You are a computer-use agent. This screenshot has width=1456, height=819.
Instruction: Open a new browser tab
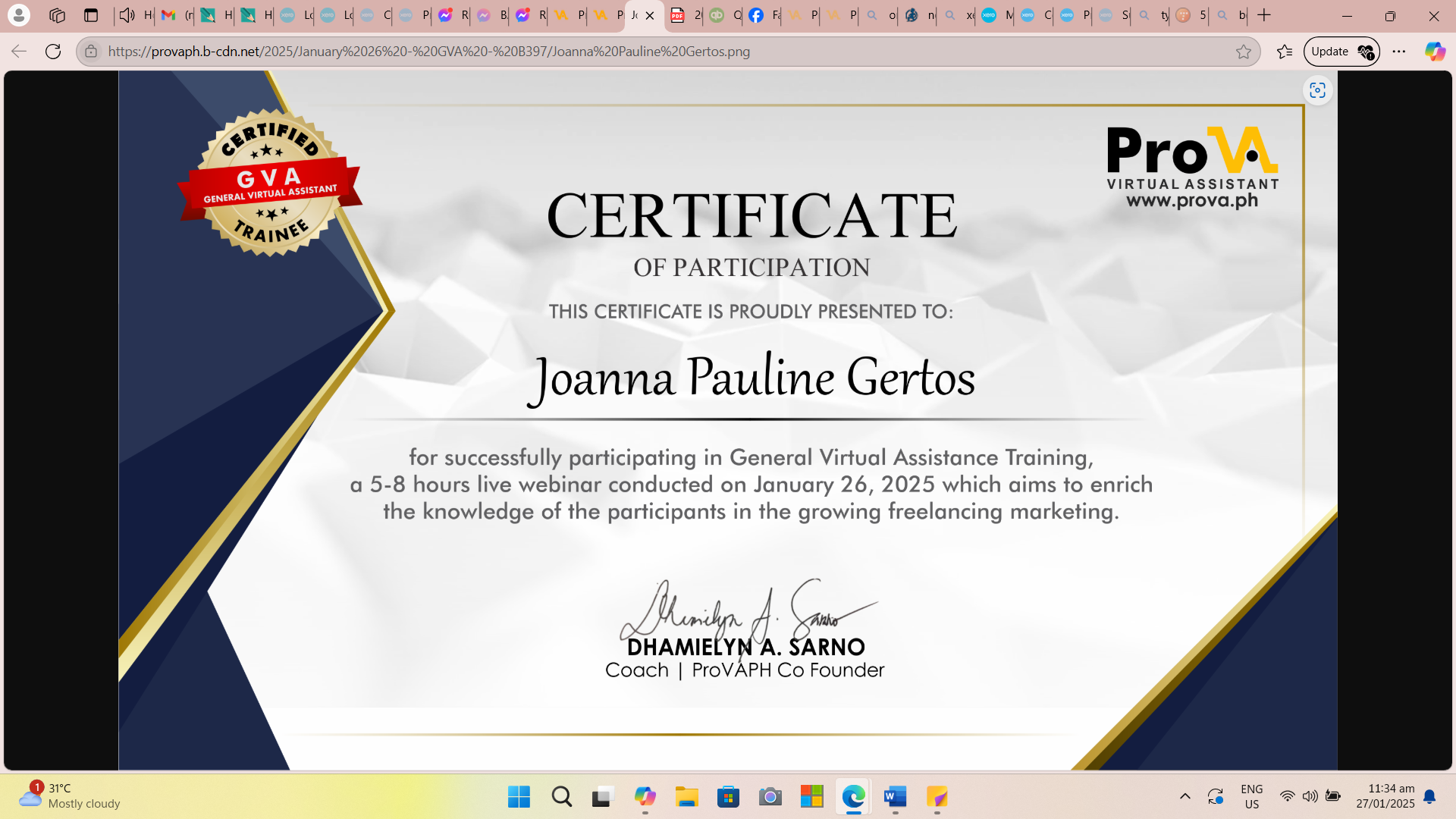(x=1263, y=15)
